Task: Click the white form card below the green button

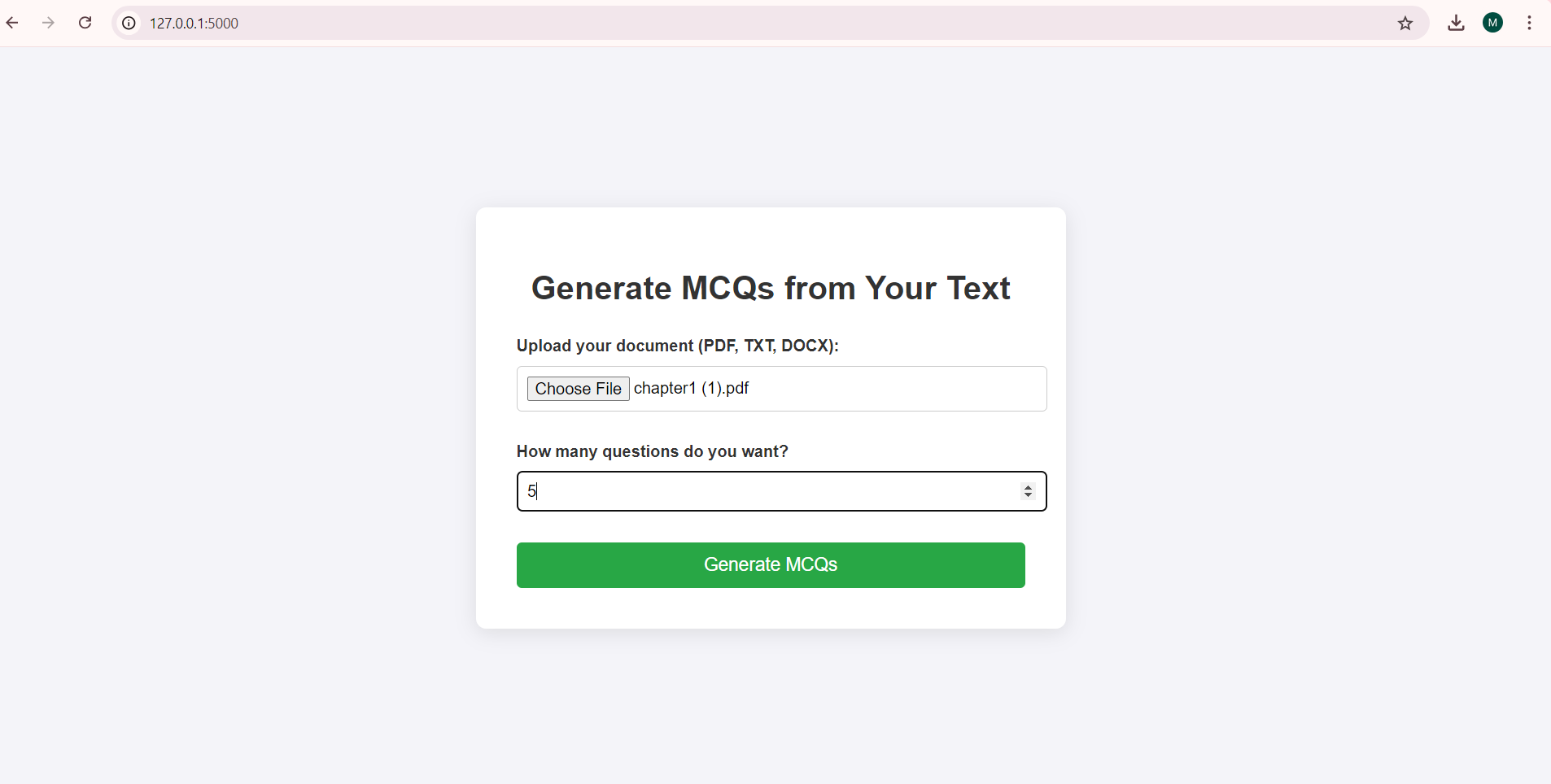Action: pyautogui.click(x=771, y=608)
